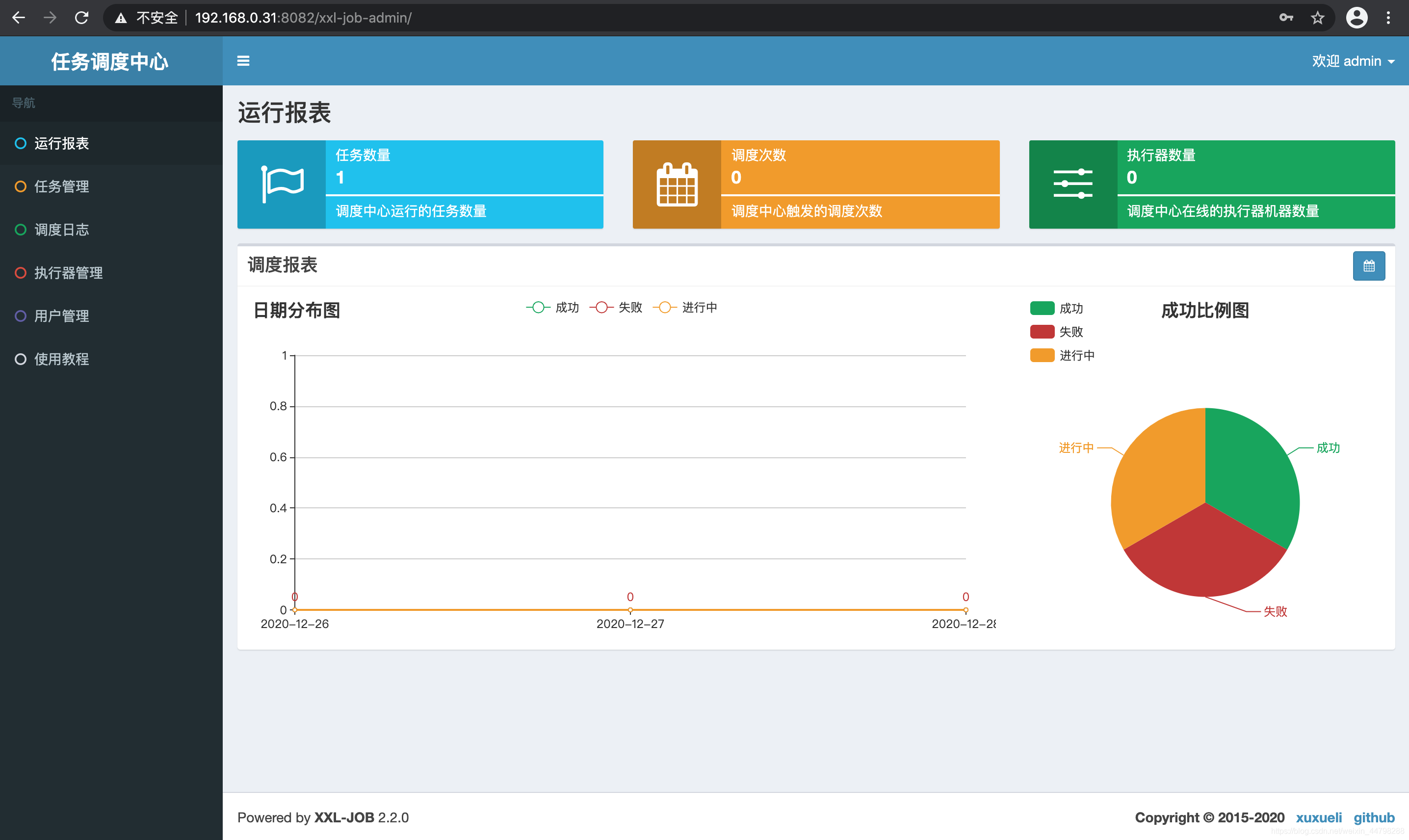Open the Chrome three-dot menu
This screenshot has width=1409, height=840.
pyautogui.click(x=1387, y=18)
